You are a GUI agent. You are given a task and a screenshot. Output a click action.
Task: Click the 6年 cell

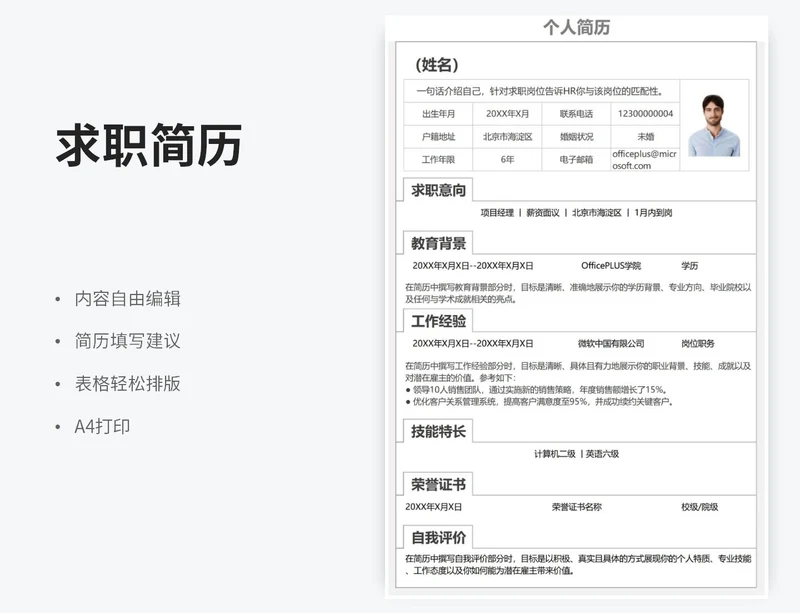tap(507, 160)
